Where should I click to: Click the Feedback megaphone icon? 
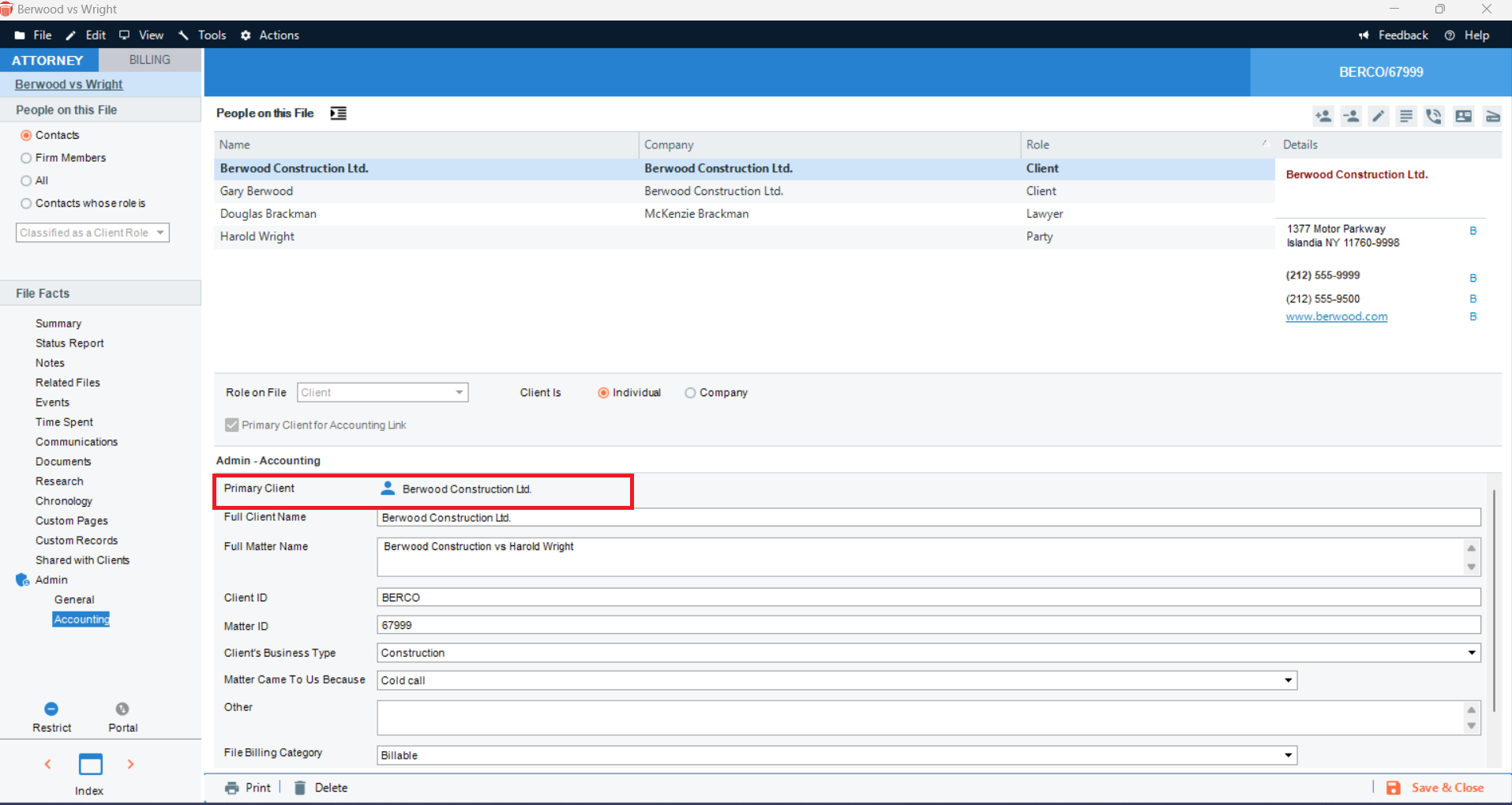[x=1364, y=36]
